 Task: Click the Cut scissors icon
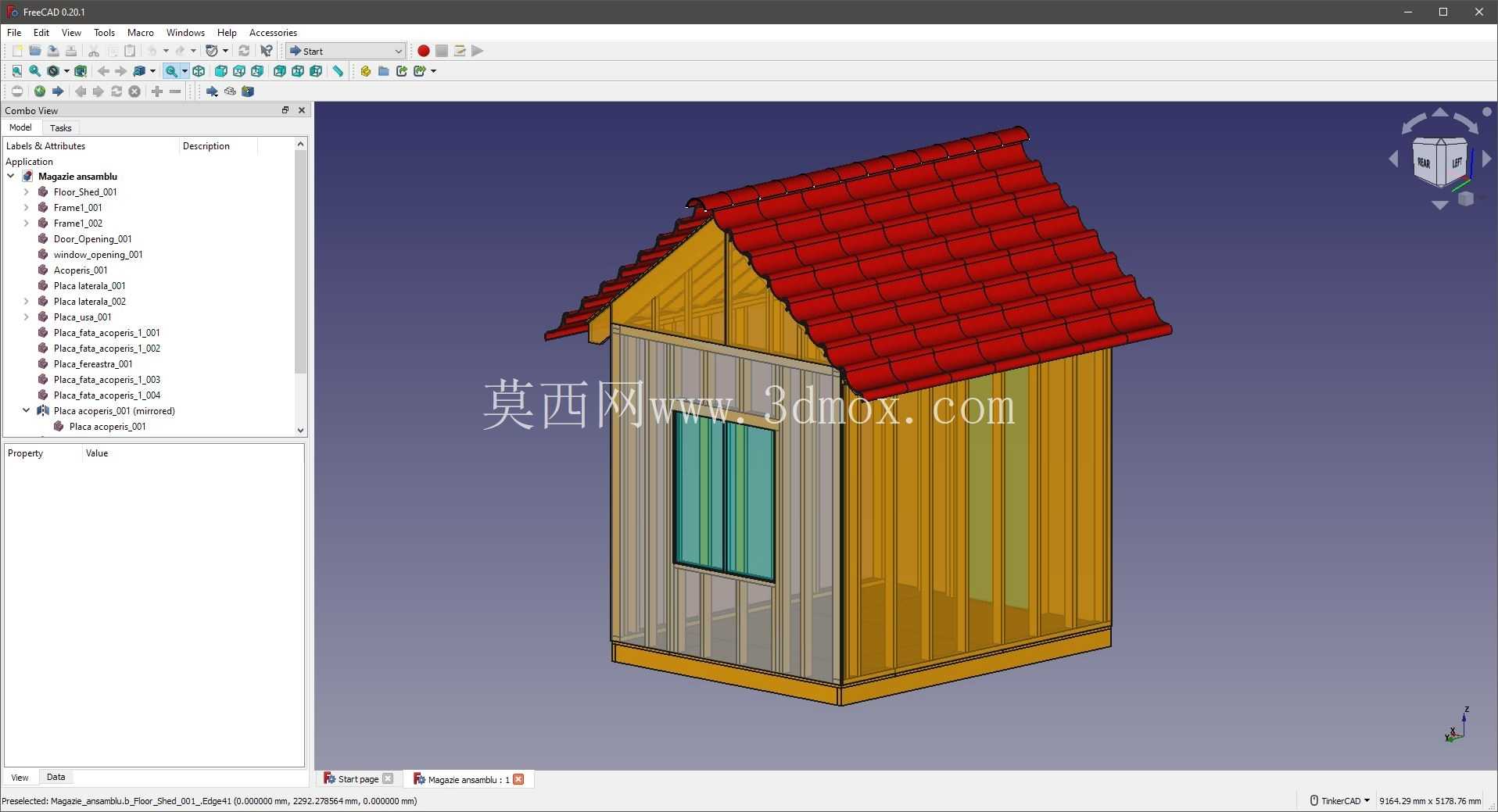click(x=94, y=51)
